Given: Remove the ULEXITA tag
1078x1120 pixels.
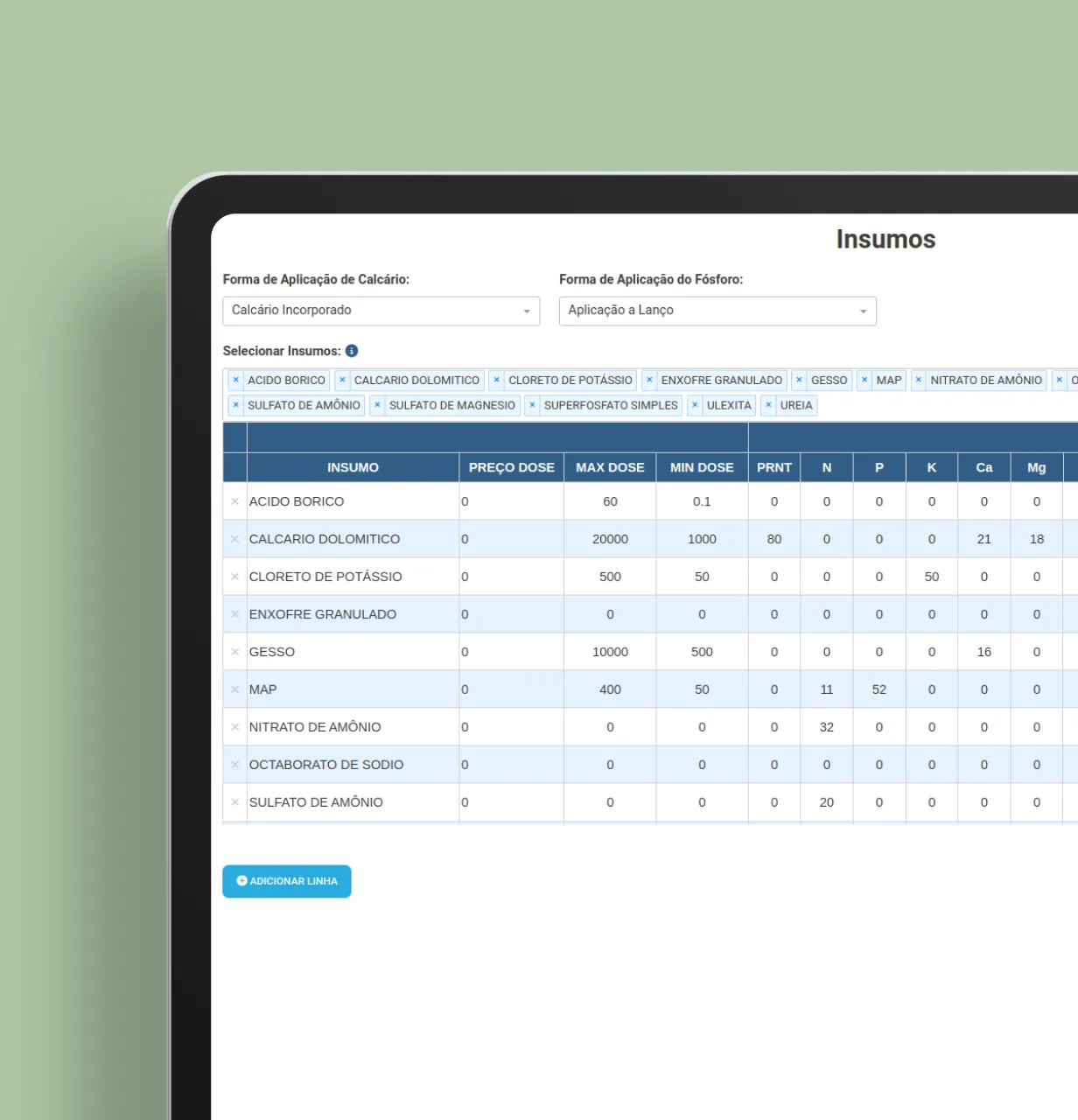Looking at the screenshot, I should (x=695, y=405).
